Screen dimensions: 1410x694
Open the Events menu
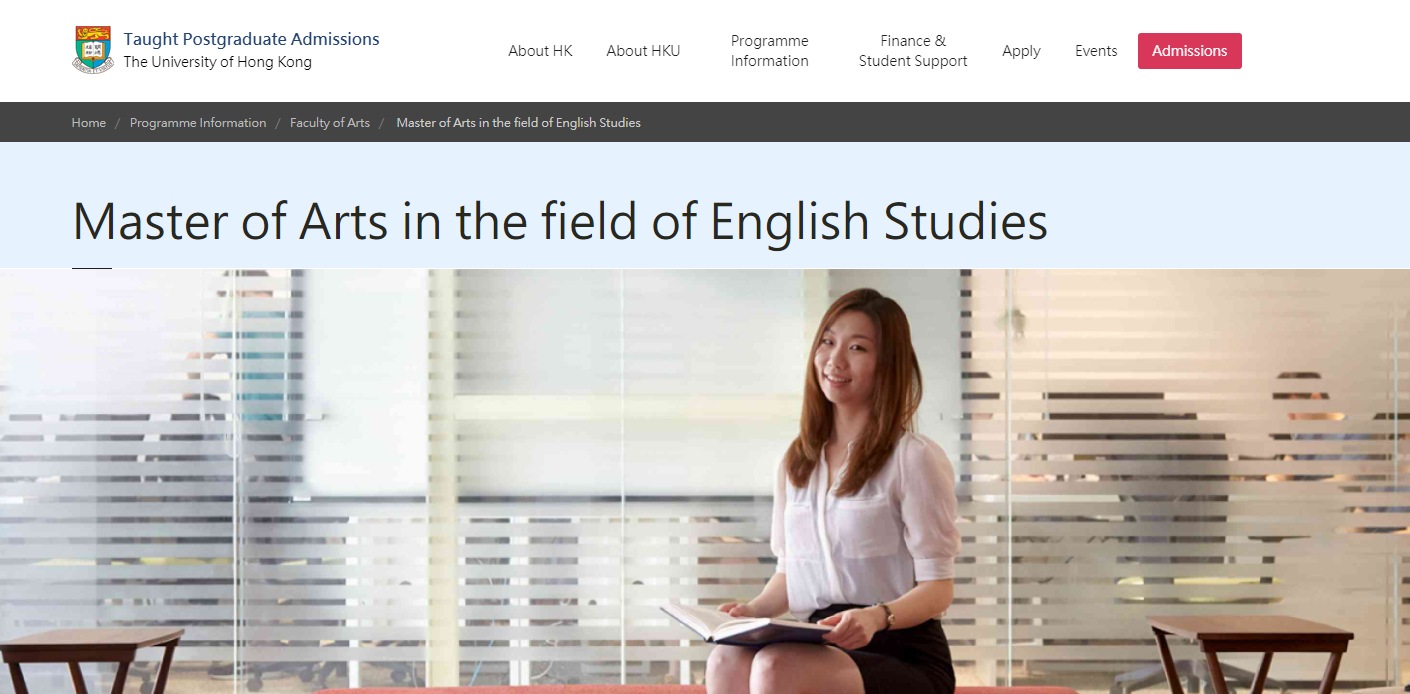pos(1096,51)
